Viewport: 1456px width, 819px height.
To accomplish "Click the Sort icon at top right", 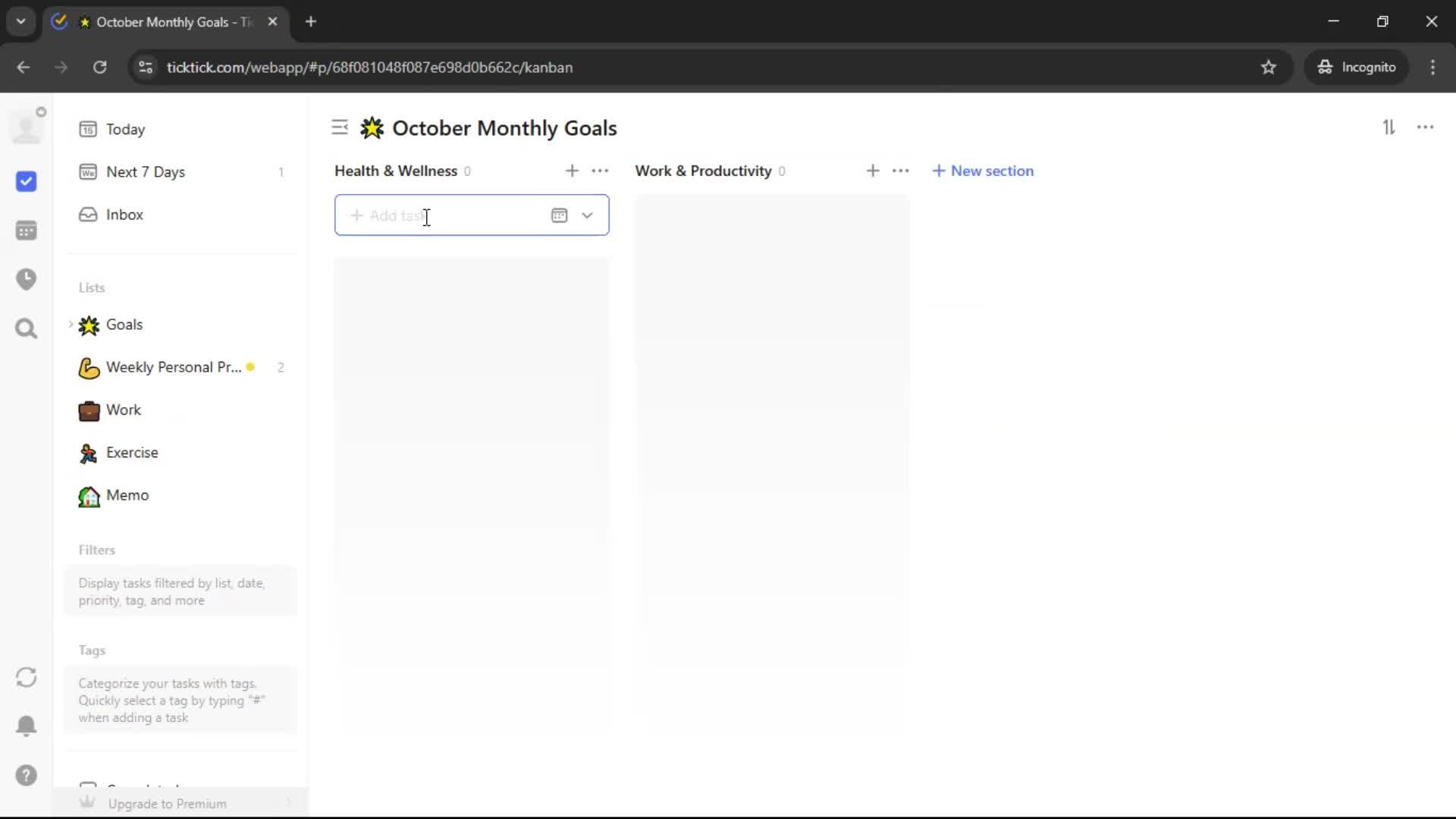I will point(1389,127).
